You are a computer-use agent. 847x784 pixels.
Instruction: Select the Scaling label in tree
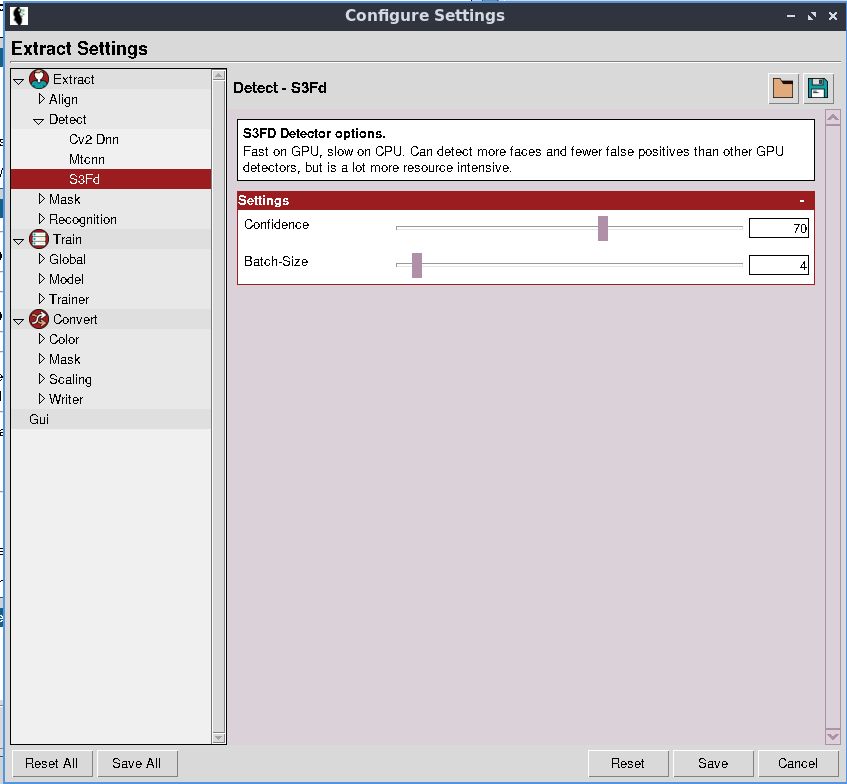click(70, 379)
